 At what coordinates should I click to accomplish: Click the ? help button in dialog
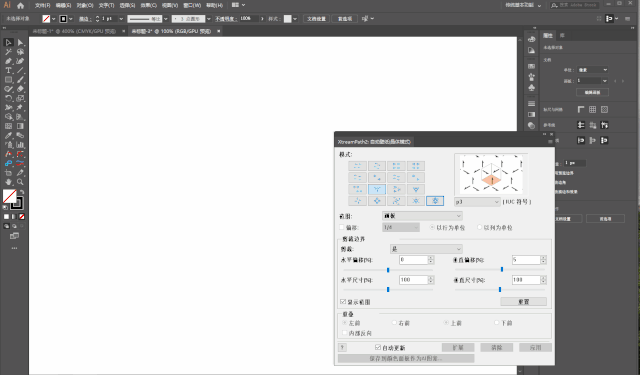pyautogui.click(x=342, y=347)
